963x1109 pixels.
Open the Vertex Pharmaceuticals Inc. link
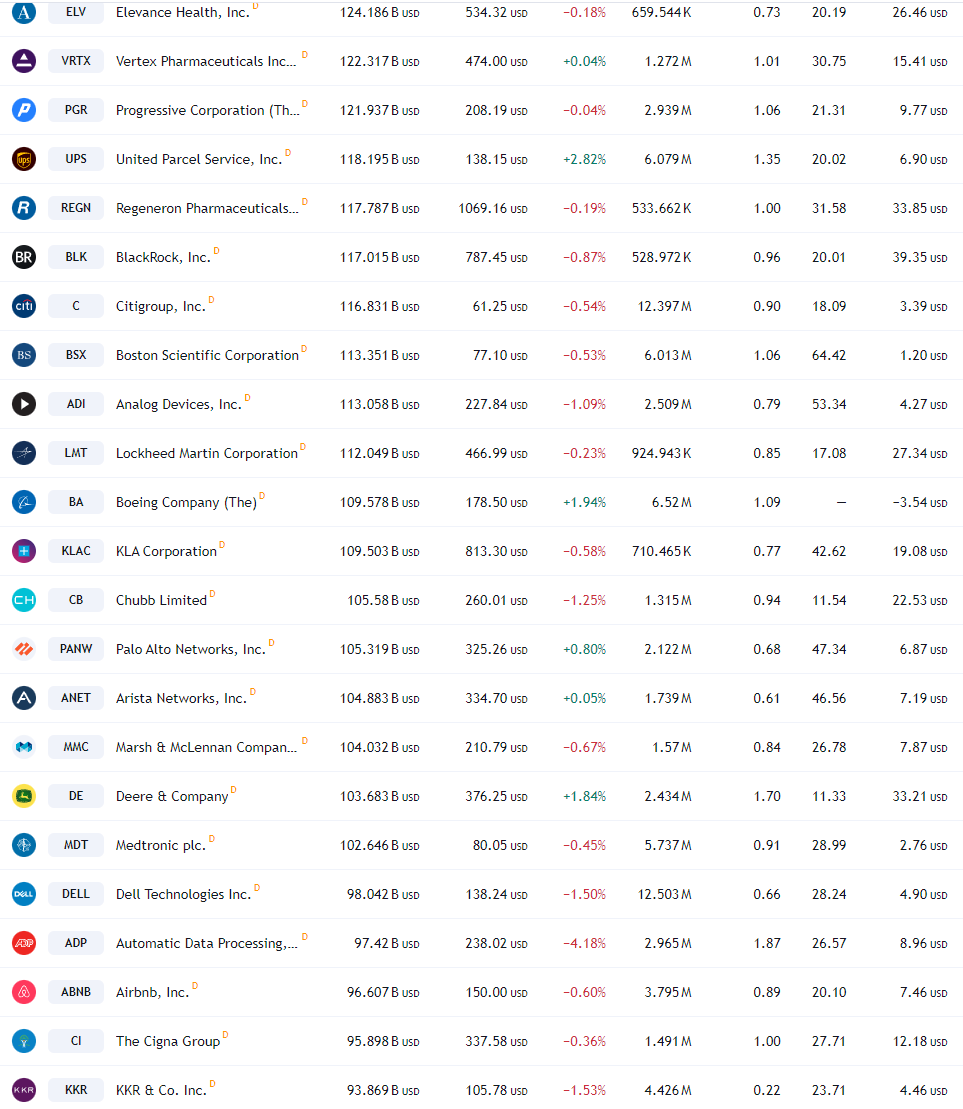[206, 62]
